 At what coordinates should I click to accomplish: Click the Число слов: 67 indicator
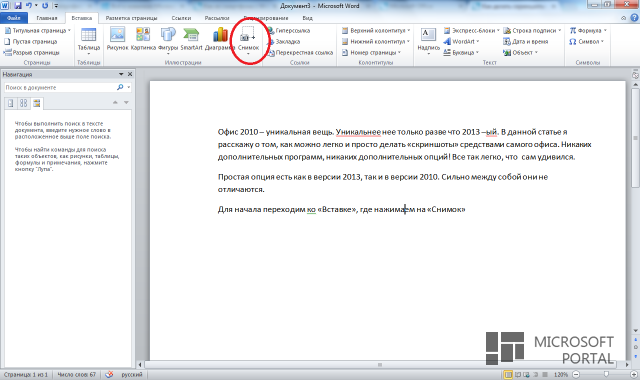click(x=76, y=374)
